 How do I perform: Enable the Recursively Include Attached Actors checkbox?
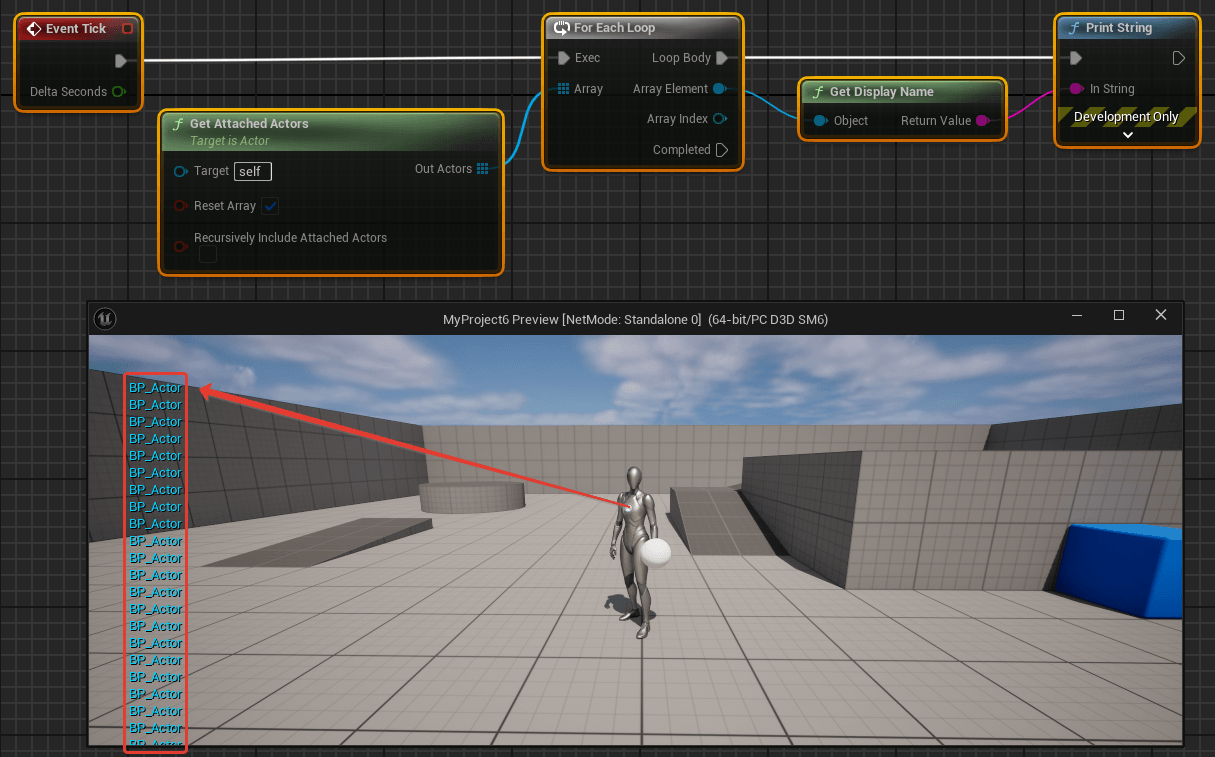click(x=207, y=255)
